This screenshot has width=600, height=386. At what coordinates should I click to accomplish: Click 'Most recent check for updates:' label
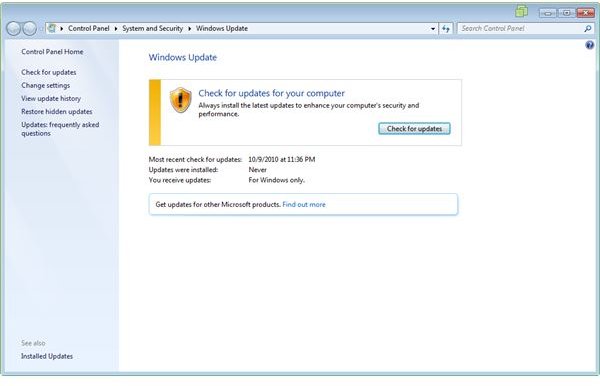tap(195, 159)
